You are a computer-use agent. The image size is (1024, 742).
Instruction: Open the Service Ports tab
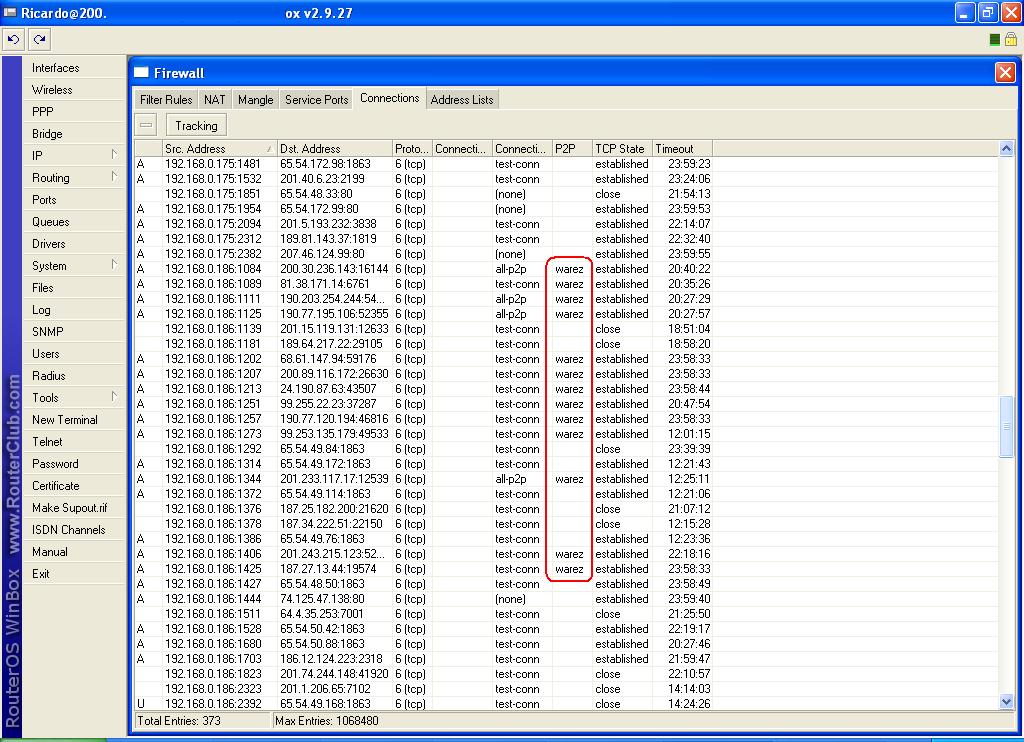point(316,100)
